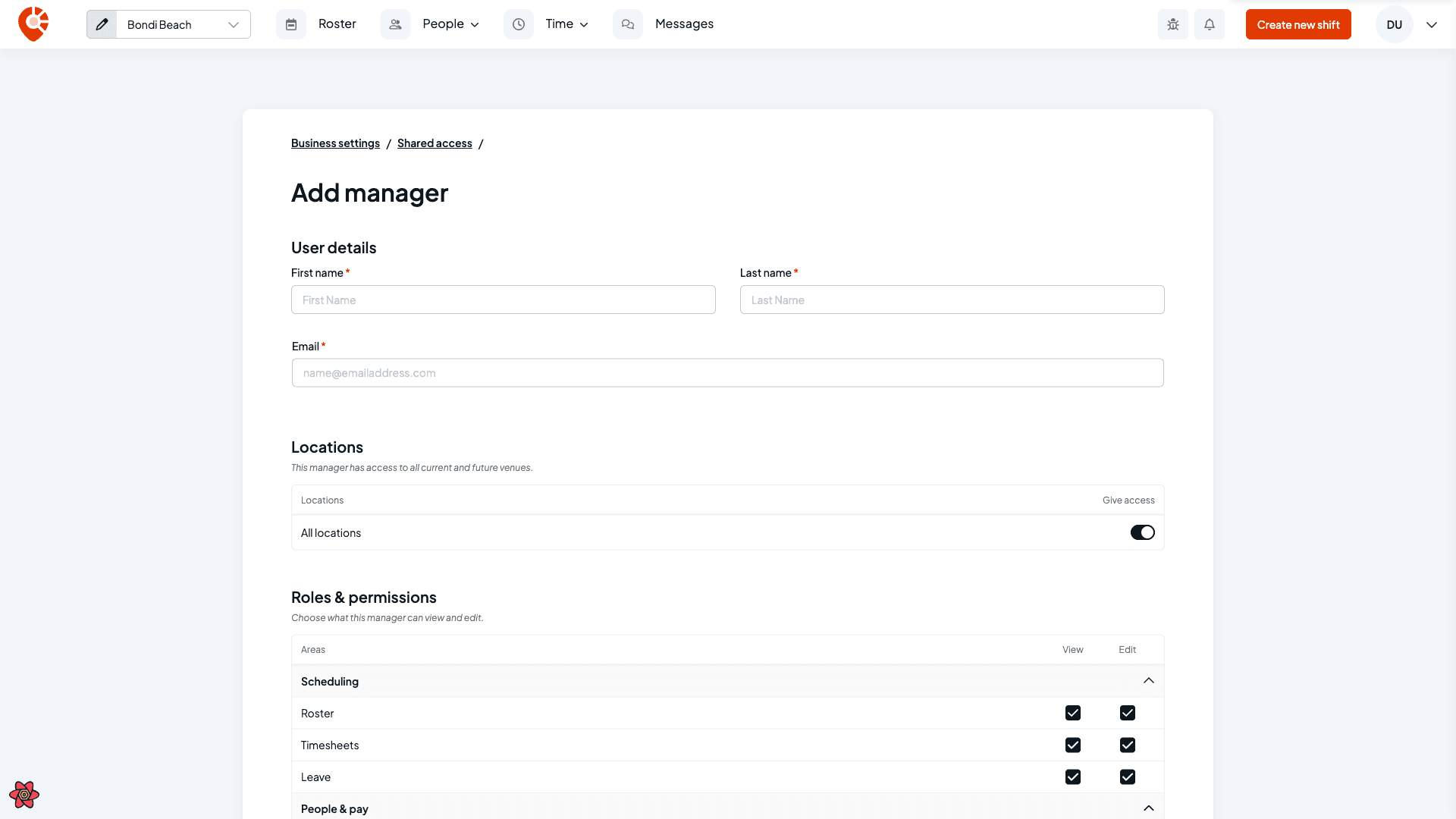Open the user account dropdown arrow

(1432, 25)
